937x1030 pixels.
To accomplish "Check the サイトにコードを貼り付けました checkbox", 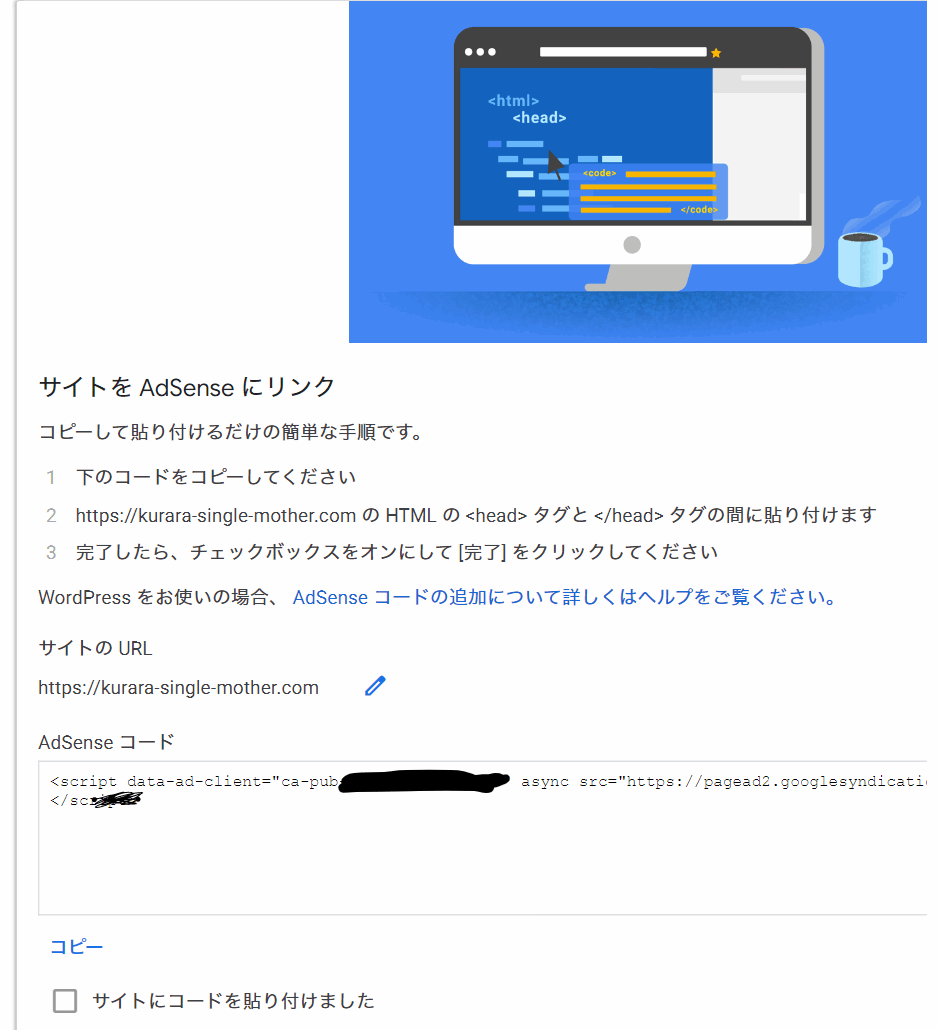I will (65, 1001).
